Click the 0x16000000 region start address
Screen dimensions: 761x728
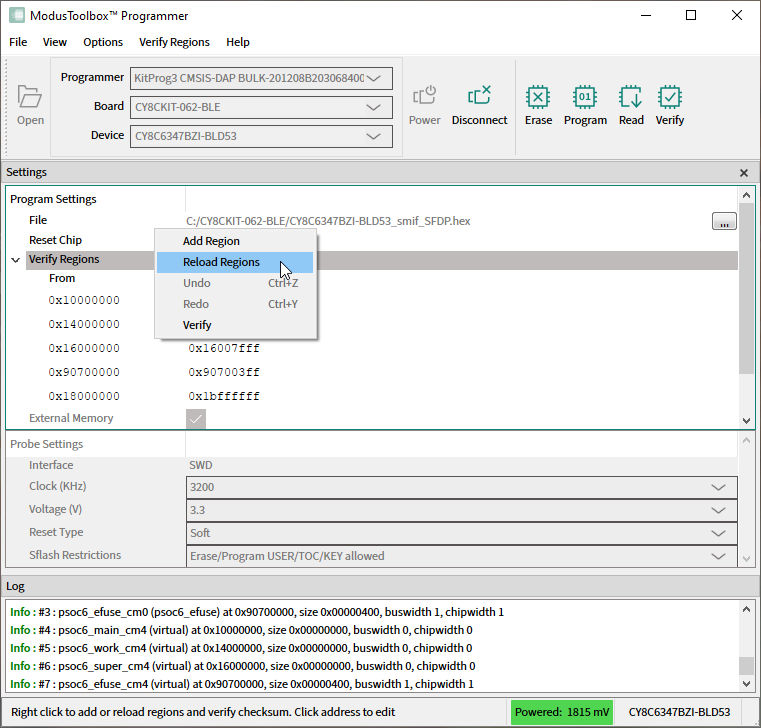point(84,349)
